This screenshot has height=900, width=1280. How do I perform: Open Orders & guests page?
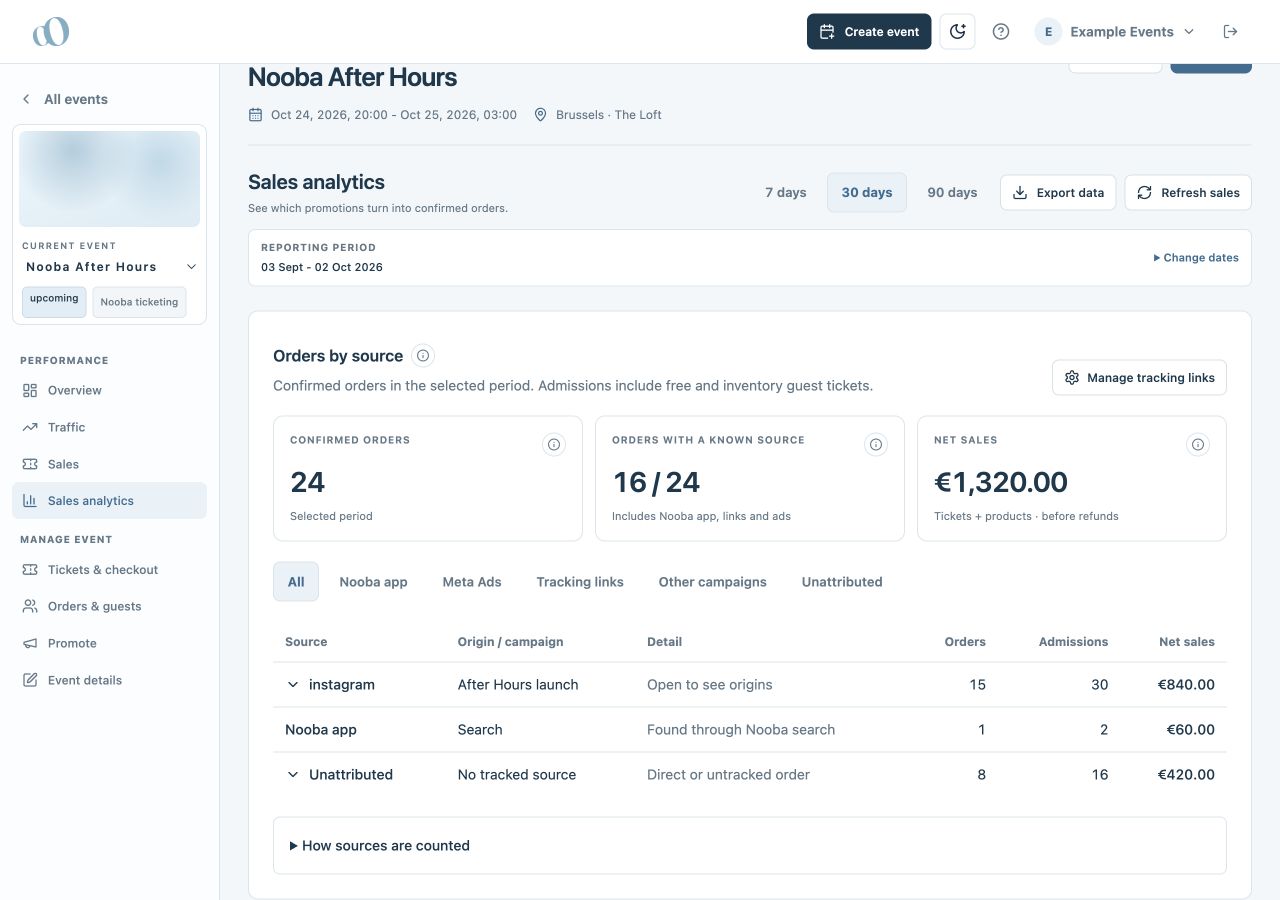pos(109,606)
